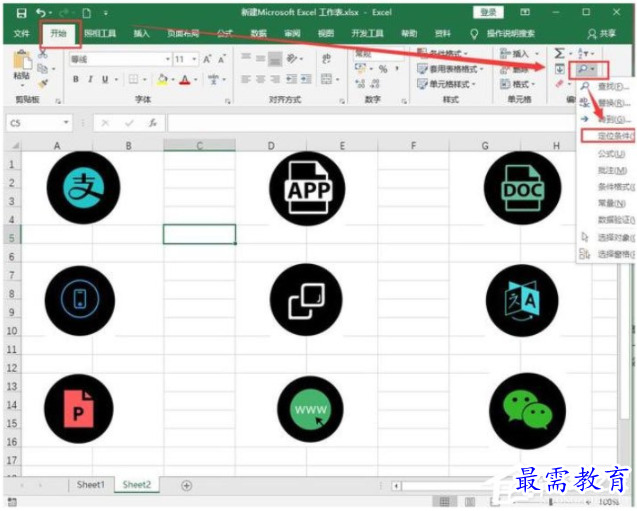Apply comma style number format
Viewport: 637px width, 511px height.
tap(397, 68)
